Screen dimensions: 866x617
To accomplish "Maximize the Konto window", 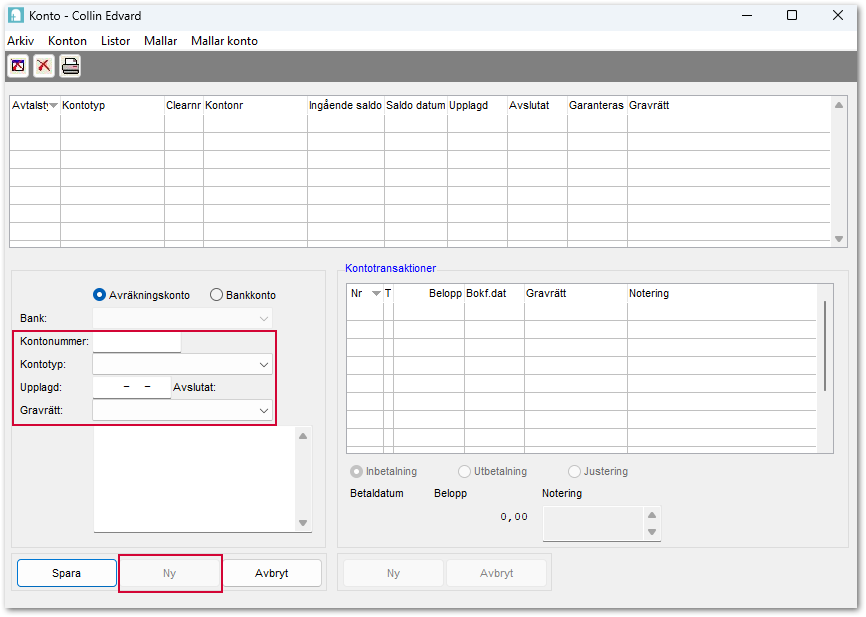I will [x=792, y=15].
